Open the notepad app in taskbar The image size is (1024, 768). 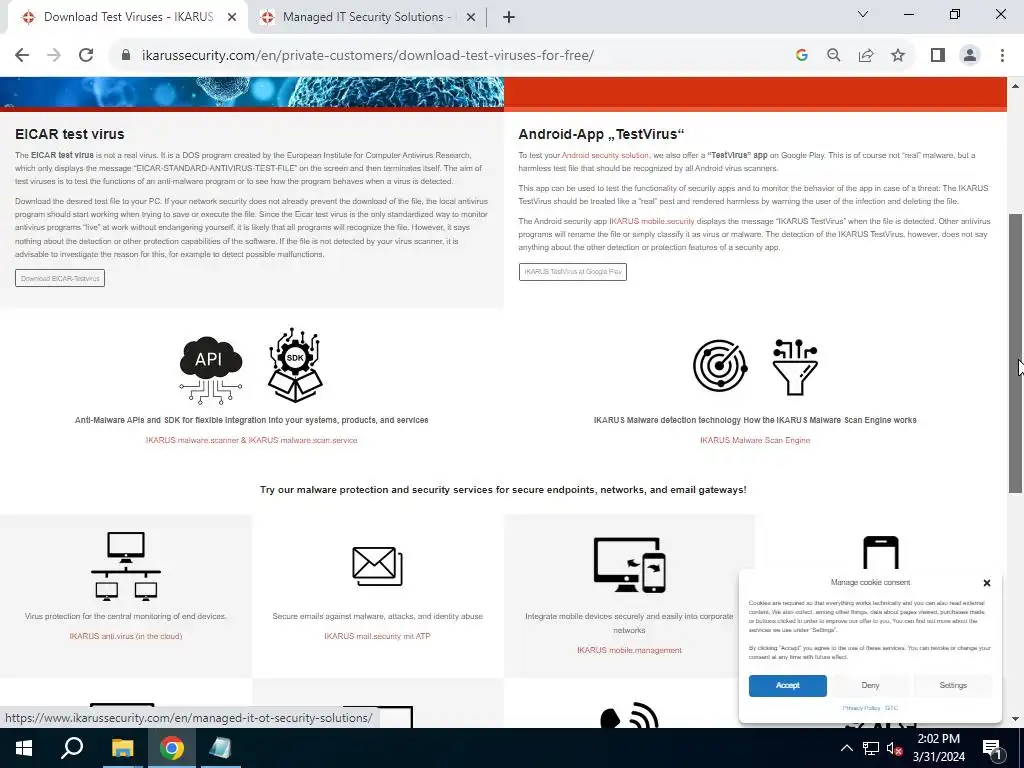tap(221, 748)
